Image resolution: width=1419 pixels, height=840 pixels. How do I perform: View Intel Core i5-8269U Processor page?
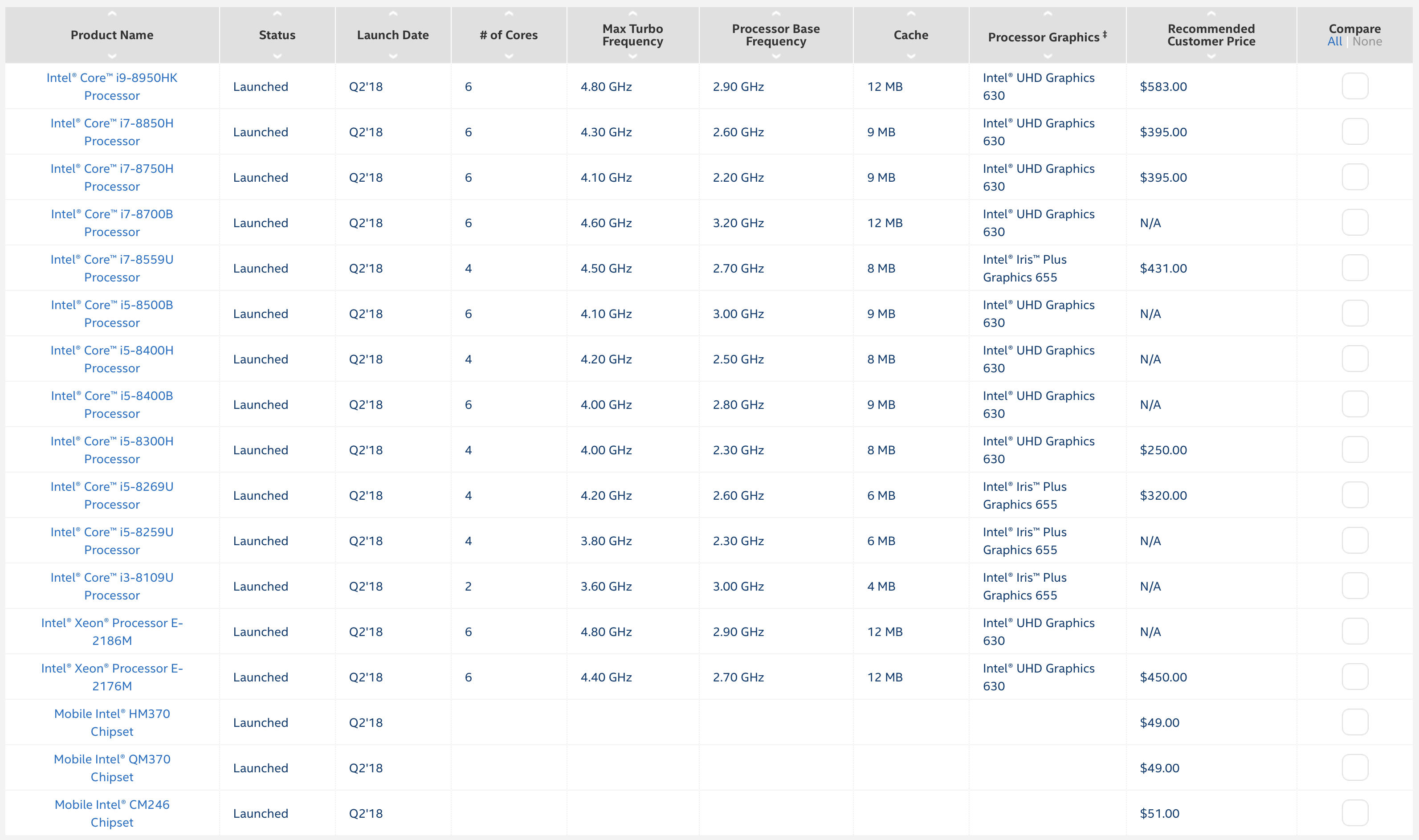tap(112, 495)
